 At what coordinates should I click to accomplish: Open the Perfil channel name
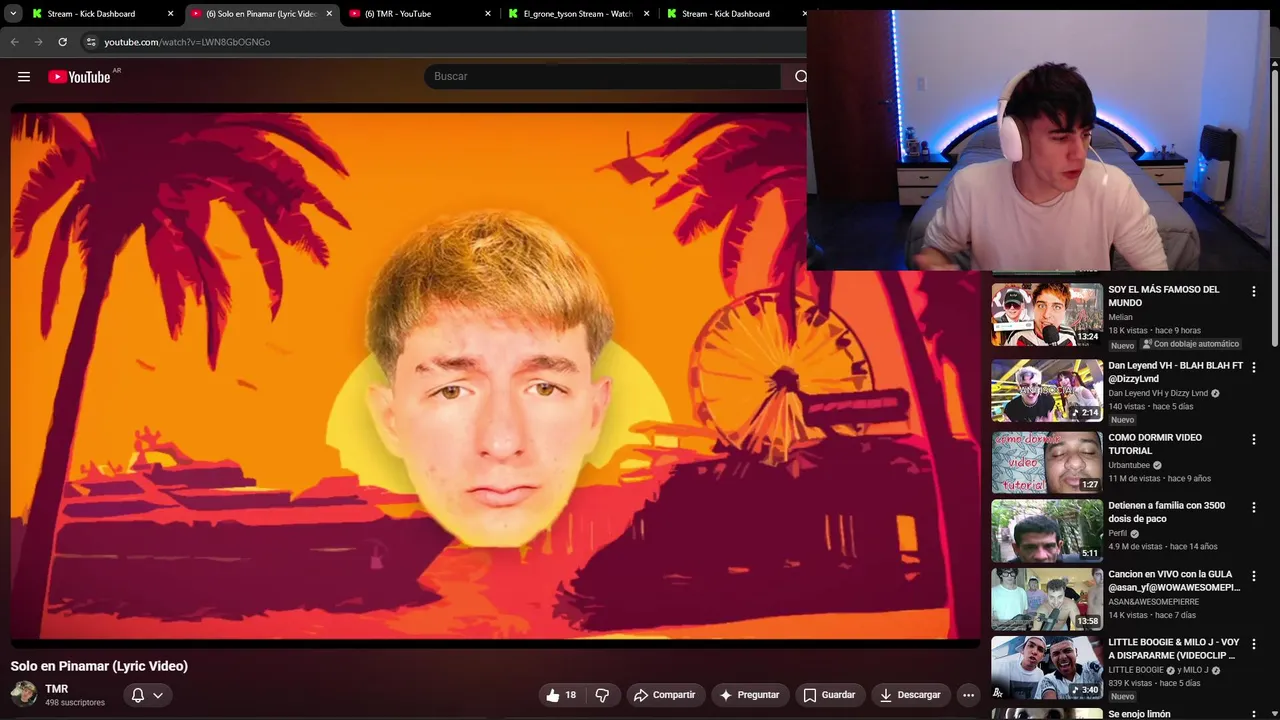click(x=1117, y=533)
